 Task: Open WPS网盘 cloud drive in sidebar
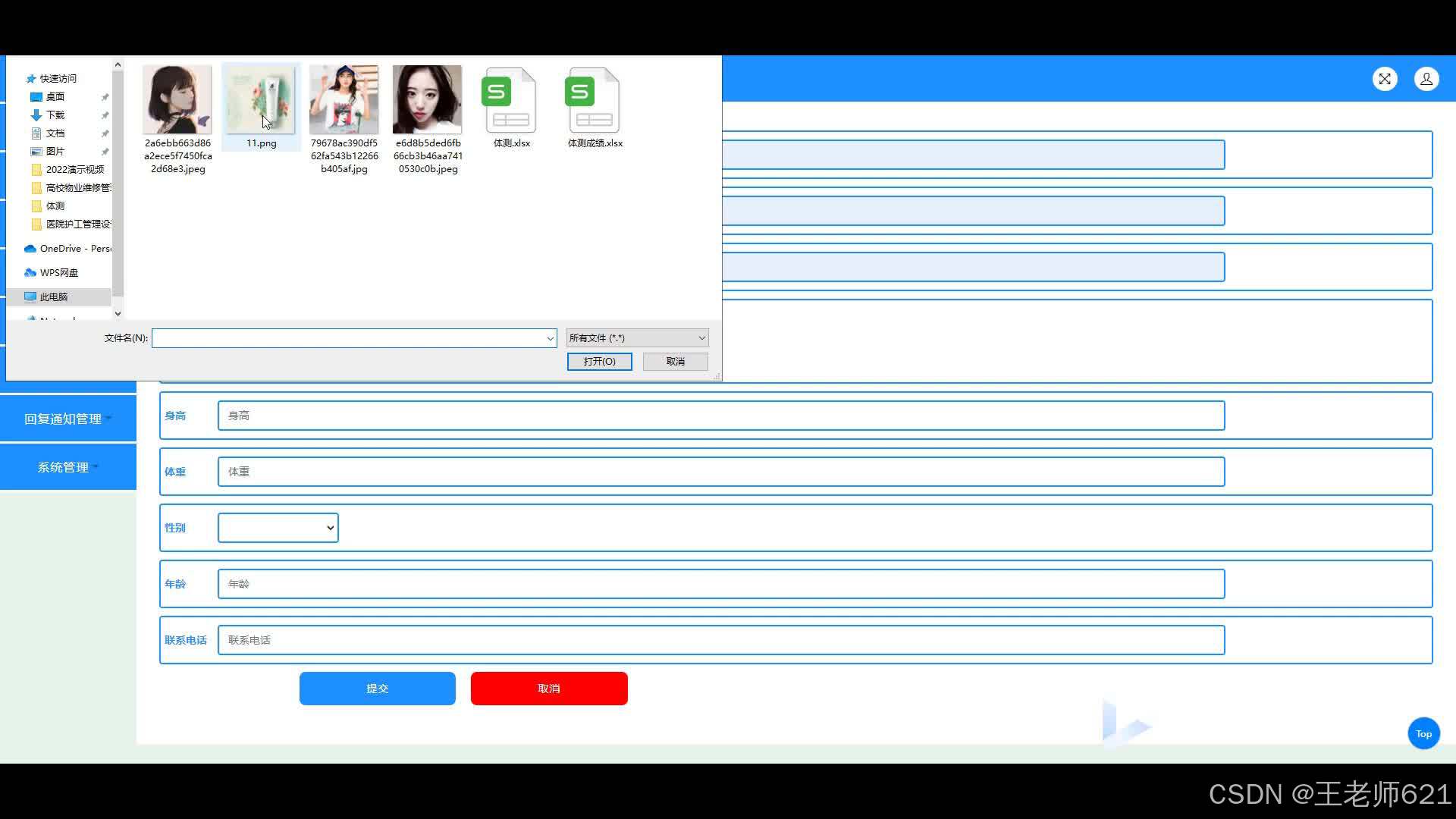coord(58,273)
